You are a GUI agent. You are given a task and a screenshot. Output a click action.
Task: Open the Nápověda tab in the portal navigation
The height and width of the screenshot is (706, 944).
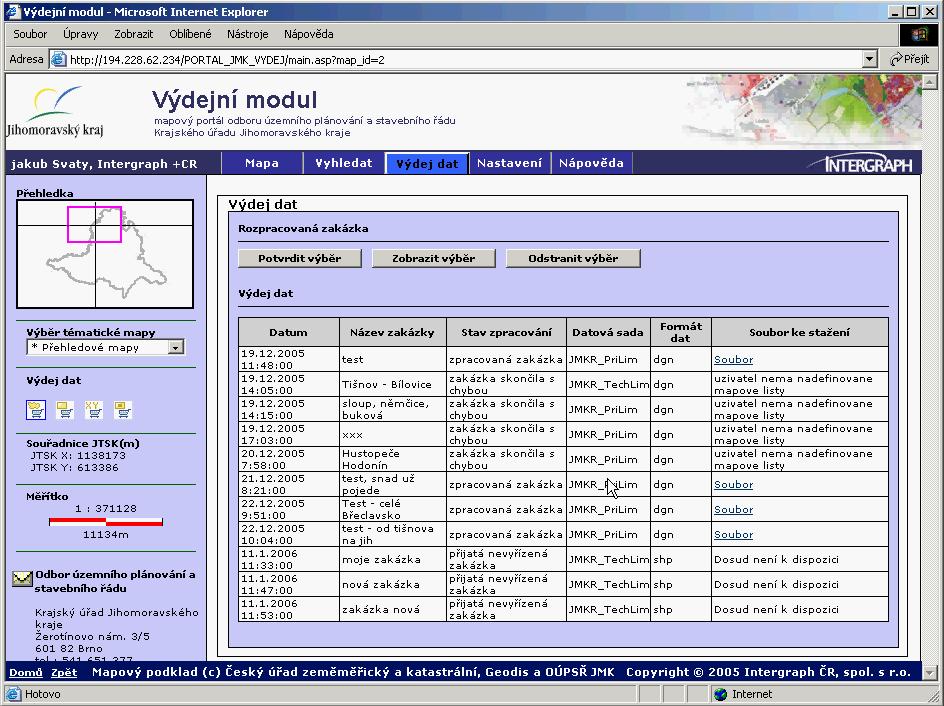pyautogui.click(x=591, y=163)
